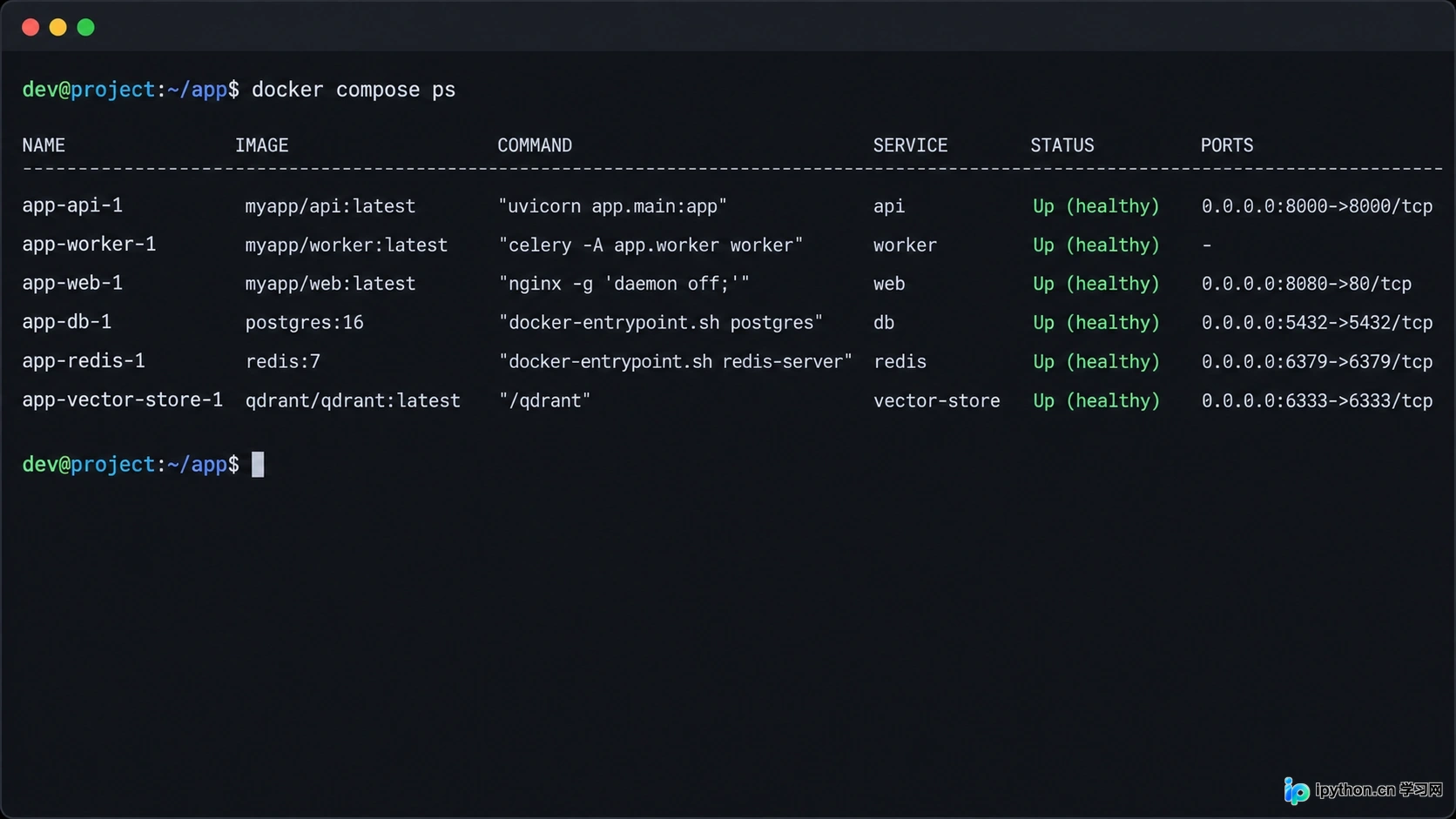
Task: Click the celery worker command text
Action: tap(651, 245)
